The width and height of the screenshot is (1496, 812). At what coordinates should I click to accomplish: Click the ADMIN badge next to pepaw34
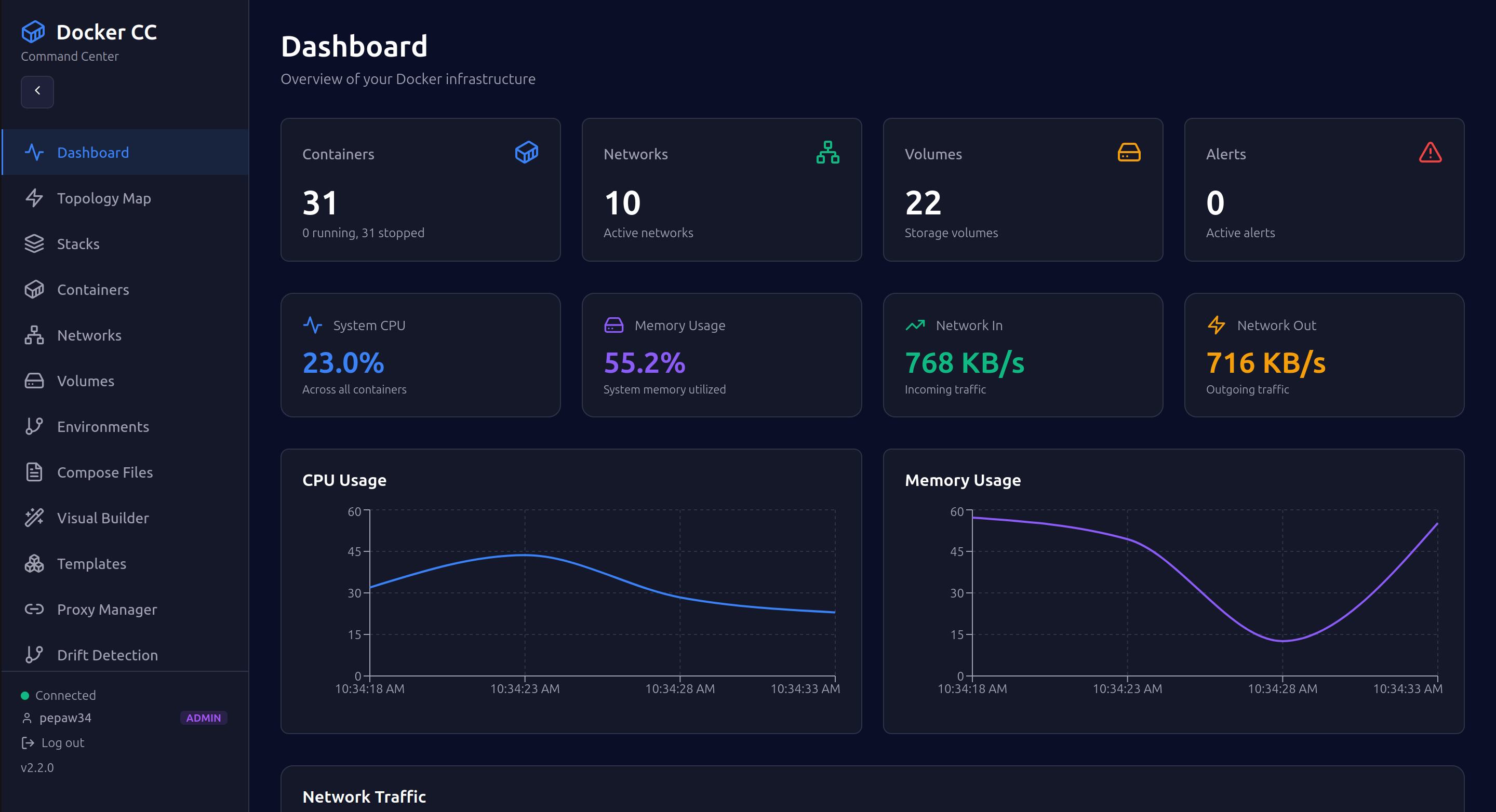(203, 718)
